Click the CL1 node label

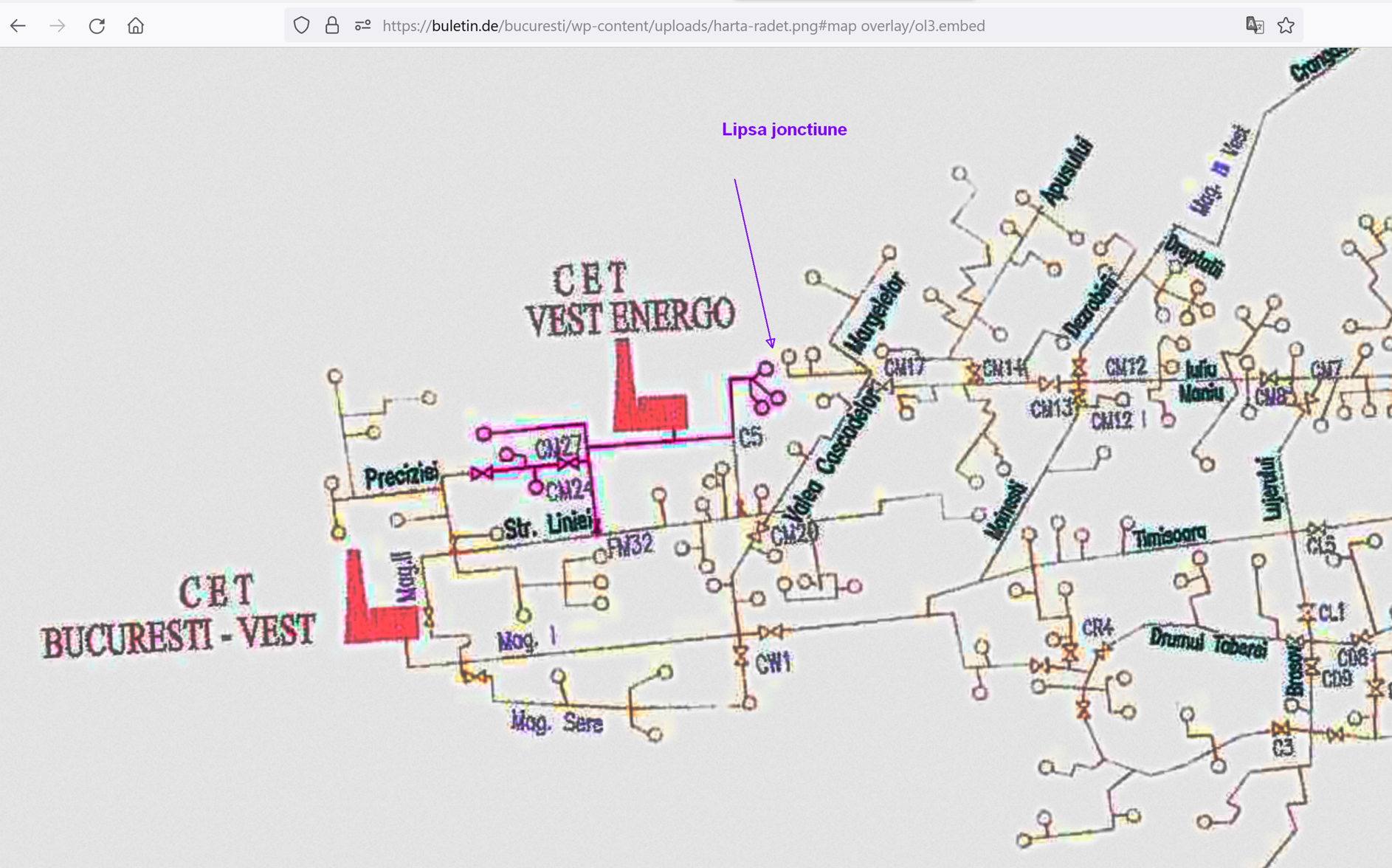pos(1331,612)
